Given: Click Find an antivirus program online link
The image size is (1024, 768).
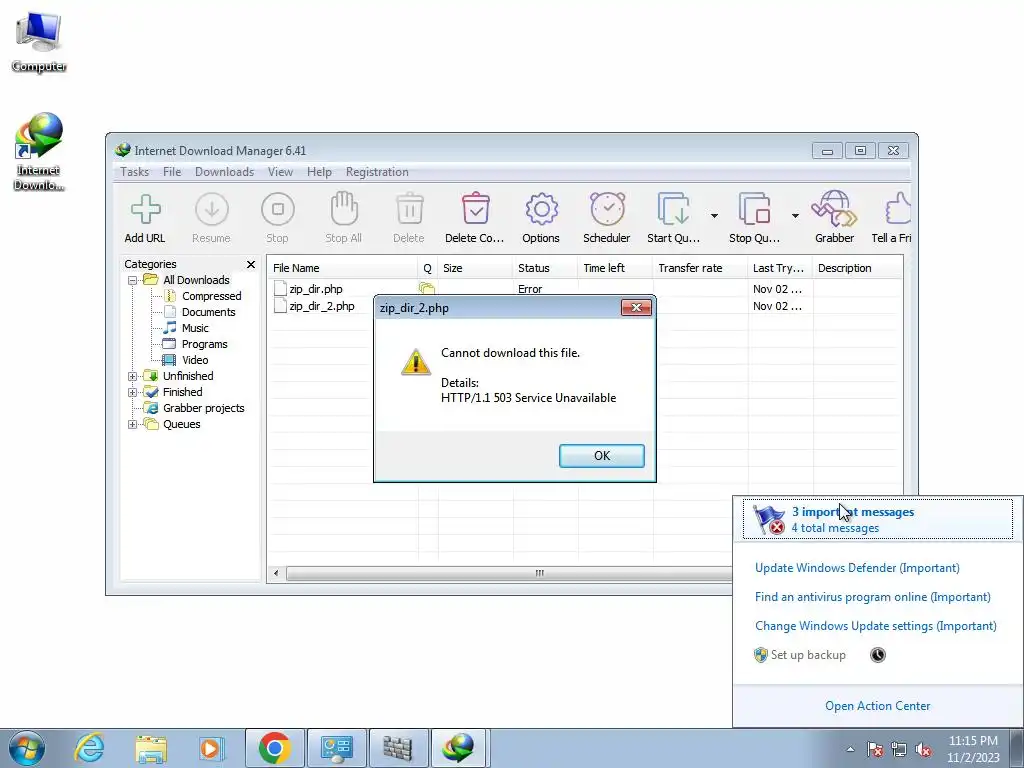Looking at the screenshot, I should tap(872, 597).
